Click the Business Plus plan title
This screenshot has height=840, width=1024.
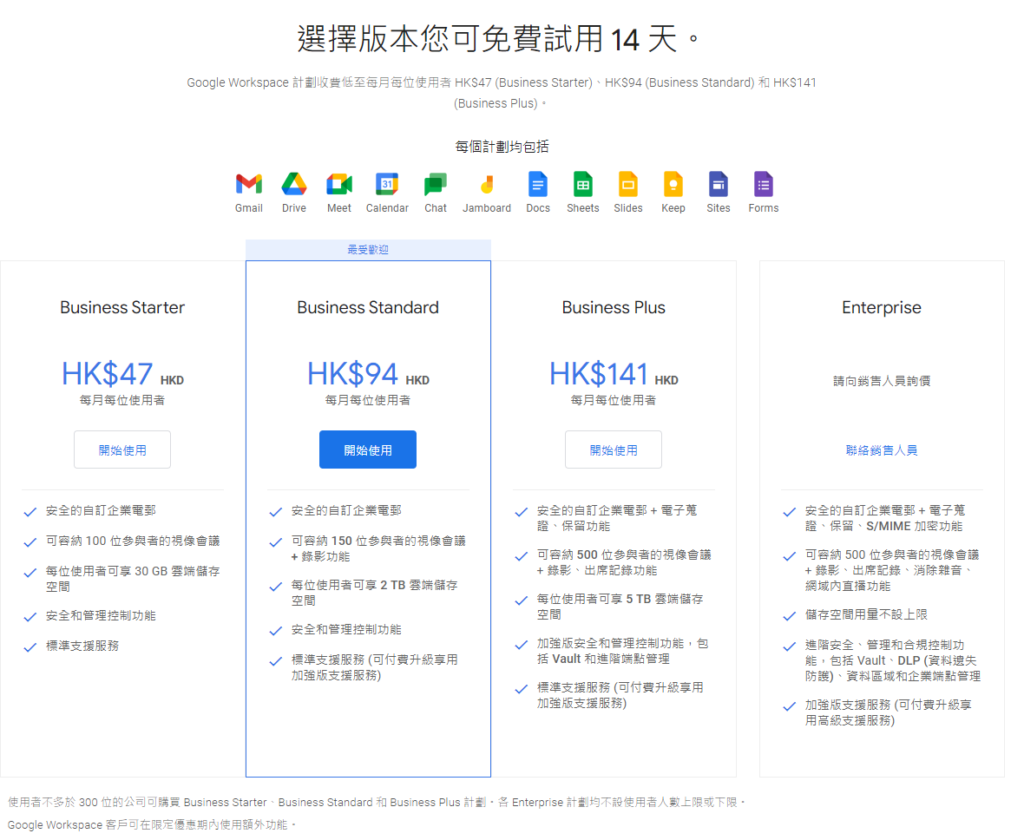pos(613,308)
